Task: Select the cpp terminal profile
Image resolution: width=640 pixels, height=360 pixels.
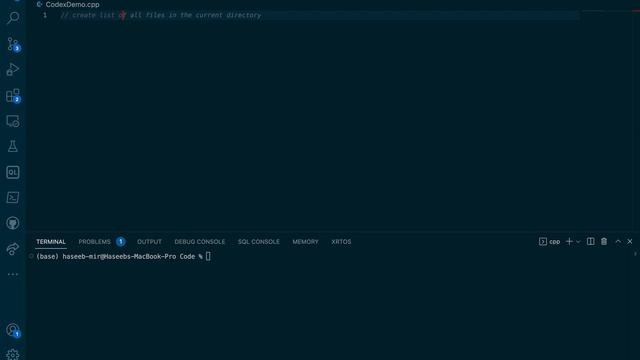Action: 549,242
